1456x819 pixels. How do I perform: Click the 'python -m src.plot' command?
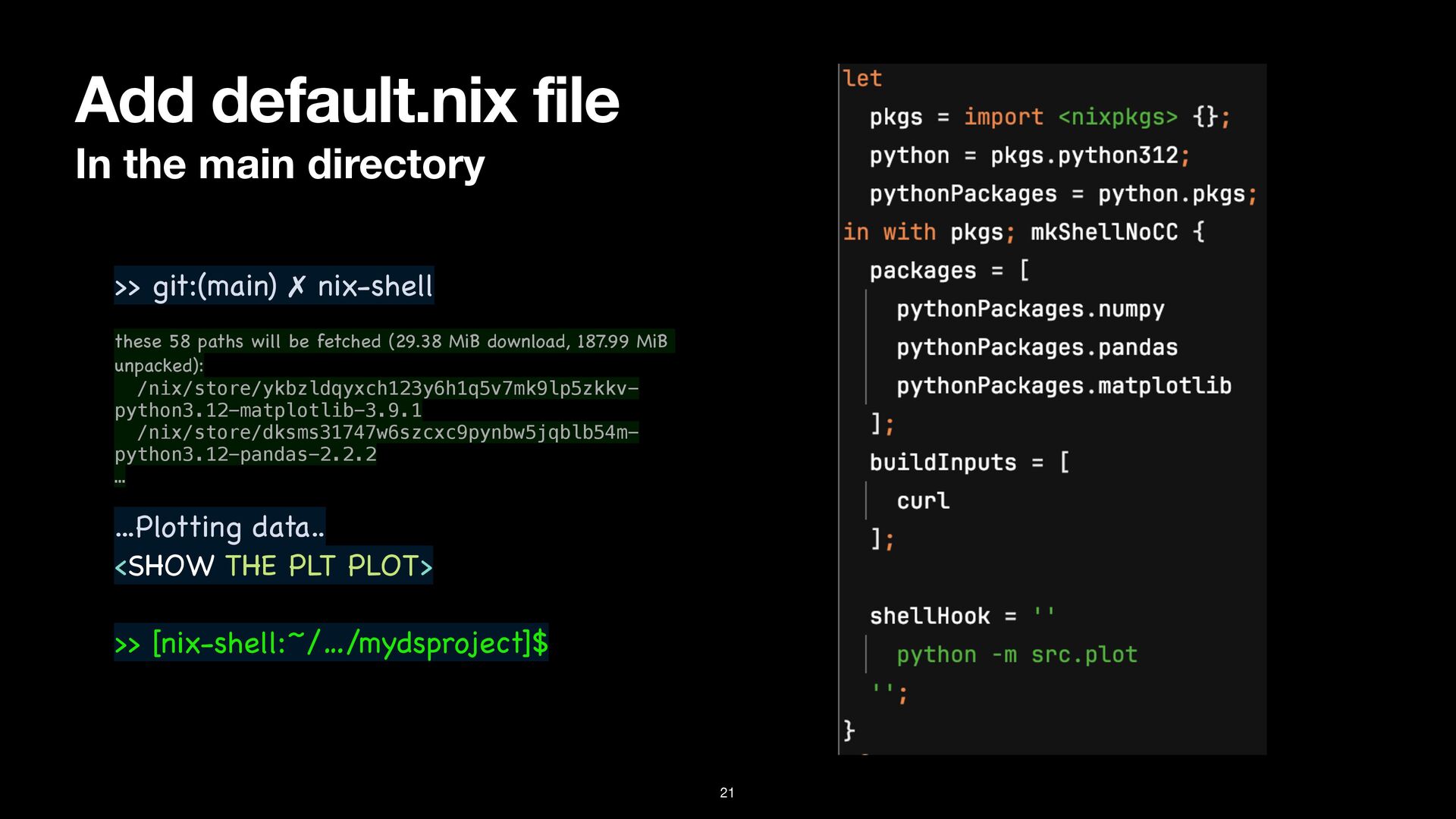[x=1017, y=654]
